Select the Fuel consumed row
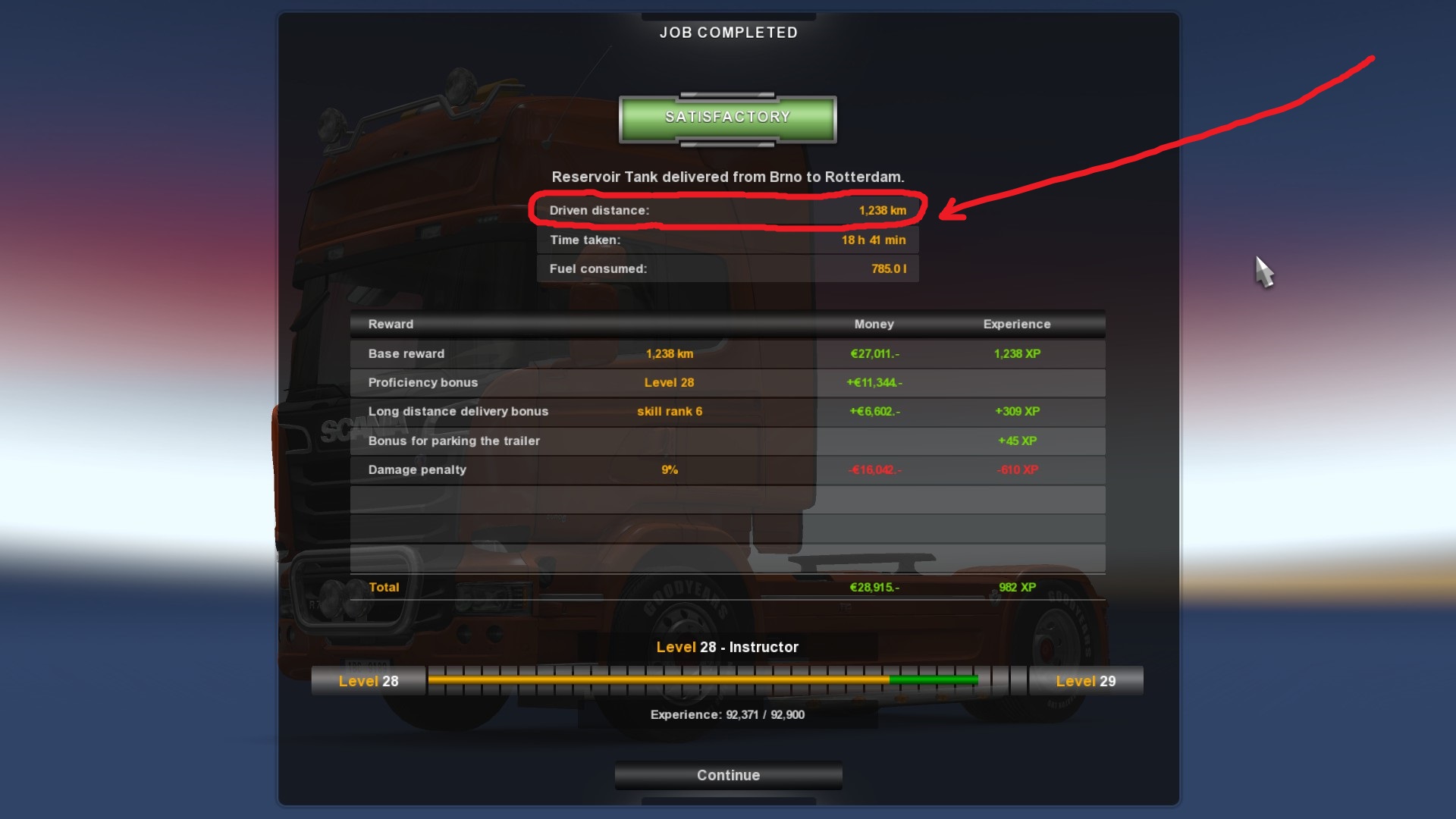1456x819 pixels. (x=728, y=268)
